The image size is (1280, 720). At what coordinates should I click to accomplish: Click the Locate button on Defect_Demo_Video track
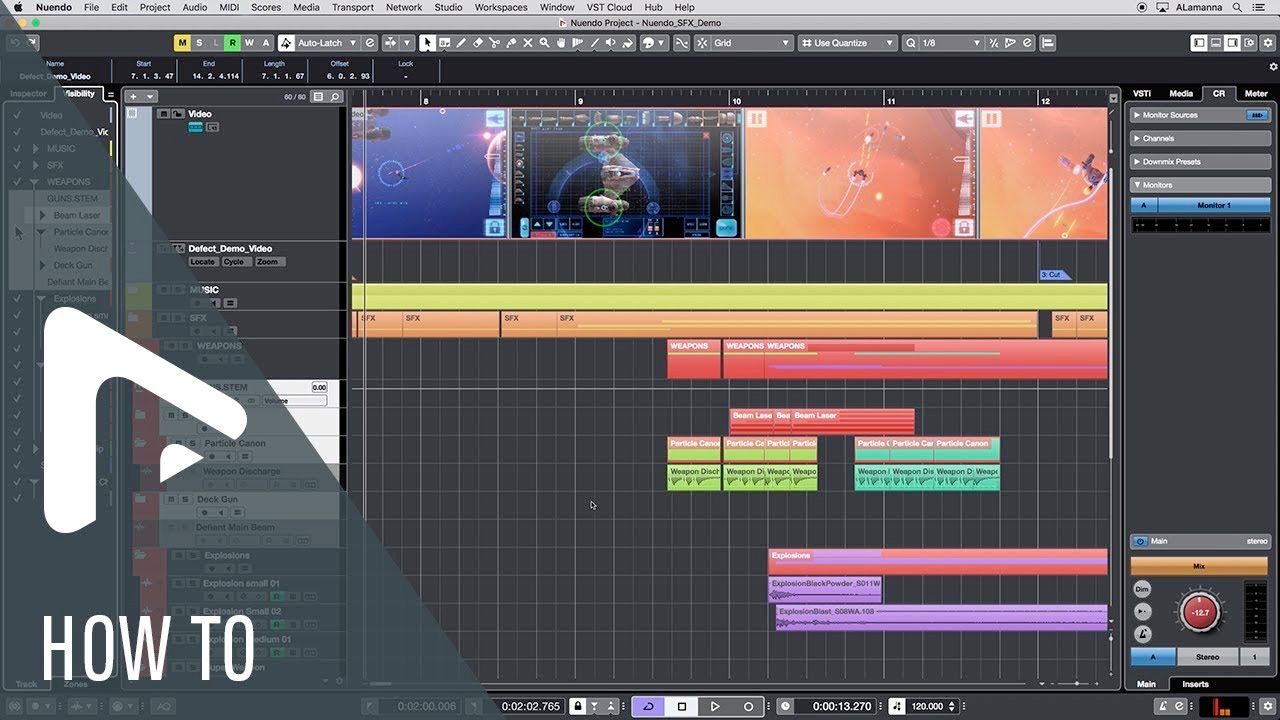203,262
